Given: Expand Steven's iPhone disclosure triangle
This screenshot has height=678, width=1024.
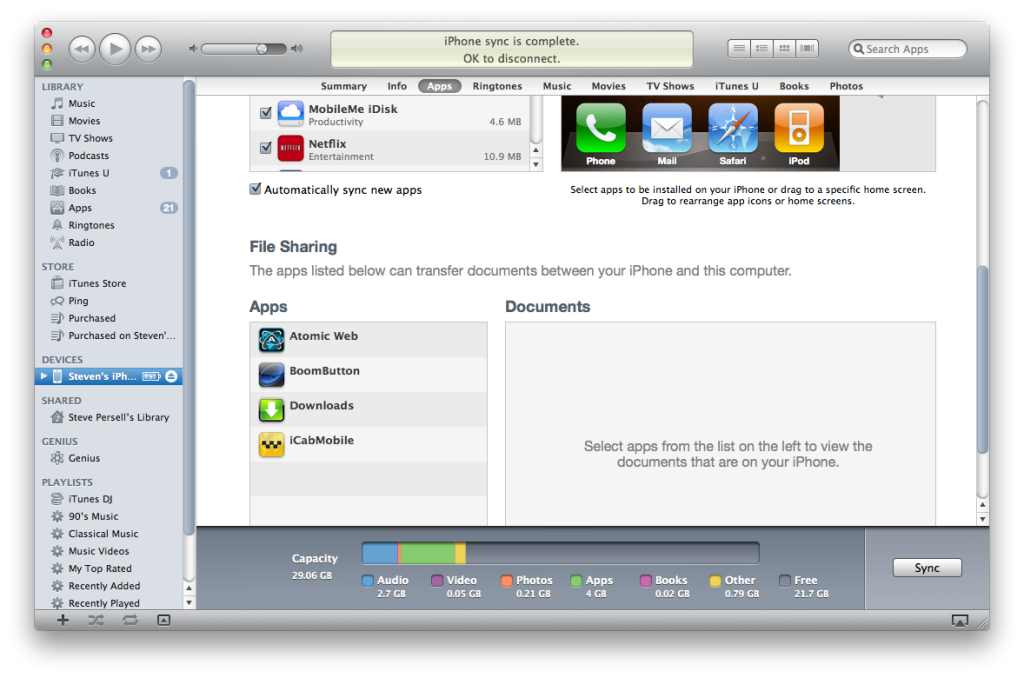Looking at the screenshot, I should 44,376.
